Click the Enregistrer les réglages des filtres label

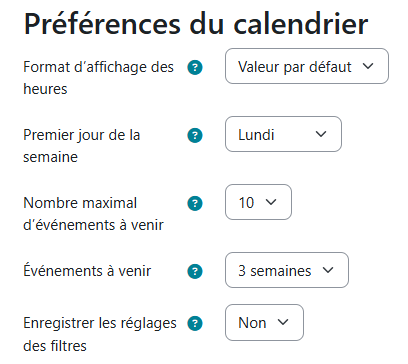100,334
